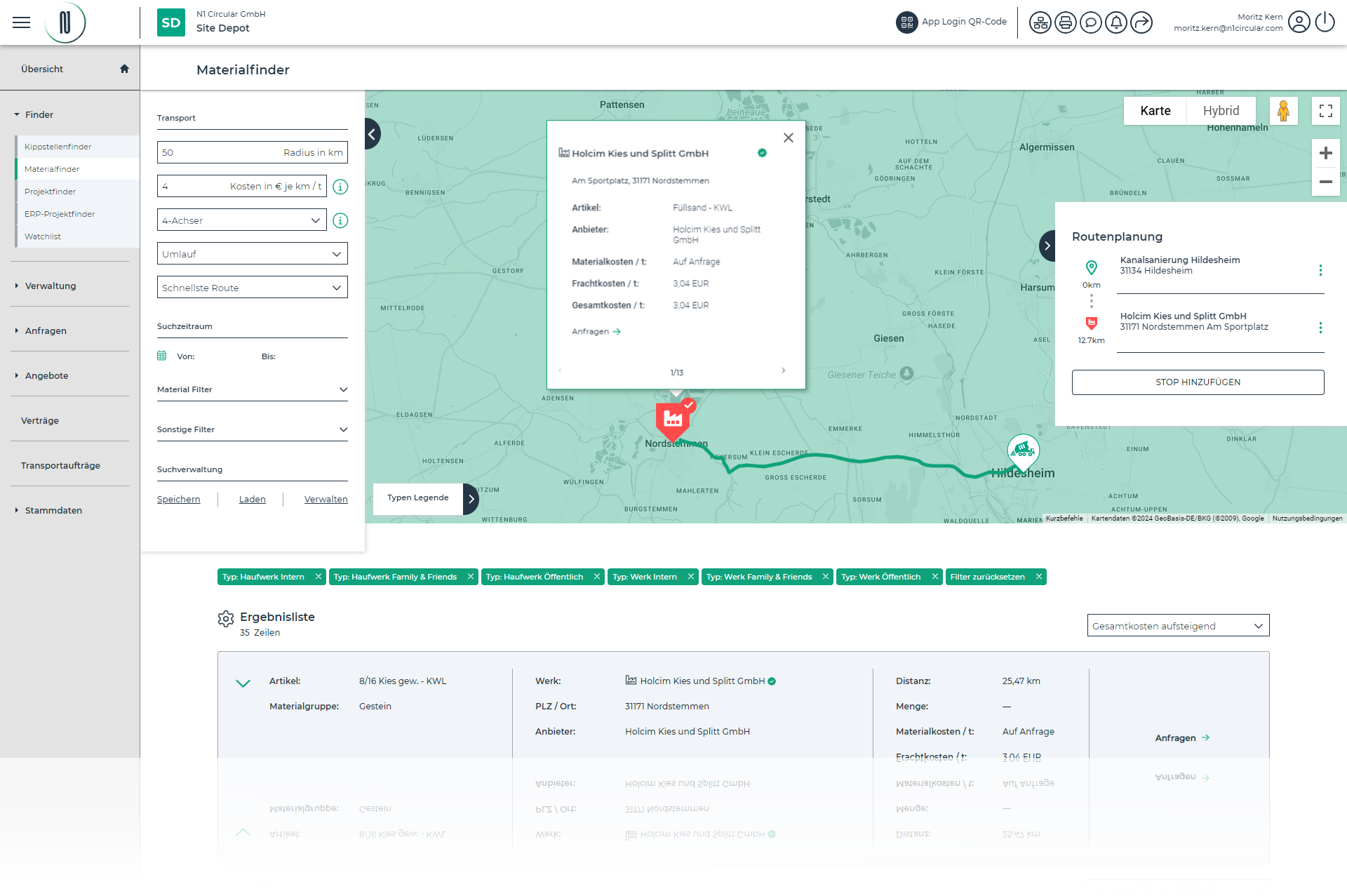Click info icon beside Kosten field
1347x896 pixels.
point(340,187)
